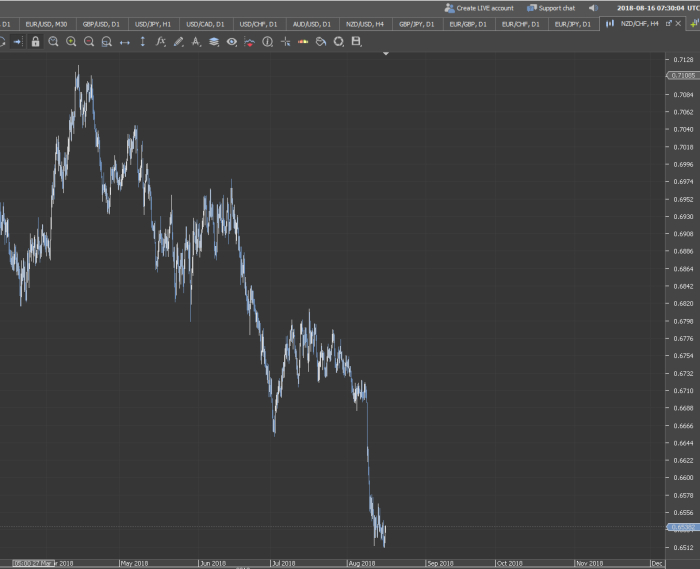Close the NZD/CHF, H4 tab
Screen dimensions: 700x569
point(678,24)
